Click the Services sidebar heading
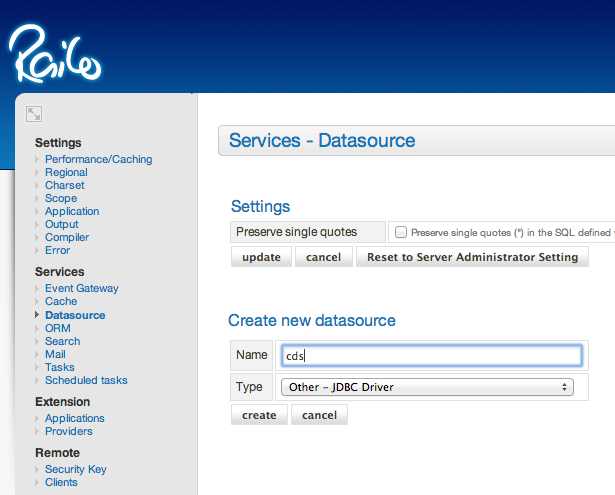Viewport: 615px width, 495px height. pos(60,272)
